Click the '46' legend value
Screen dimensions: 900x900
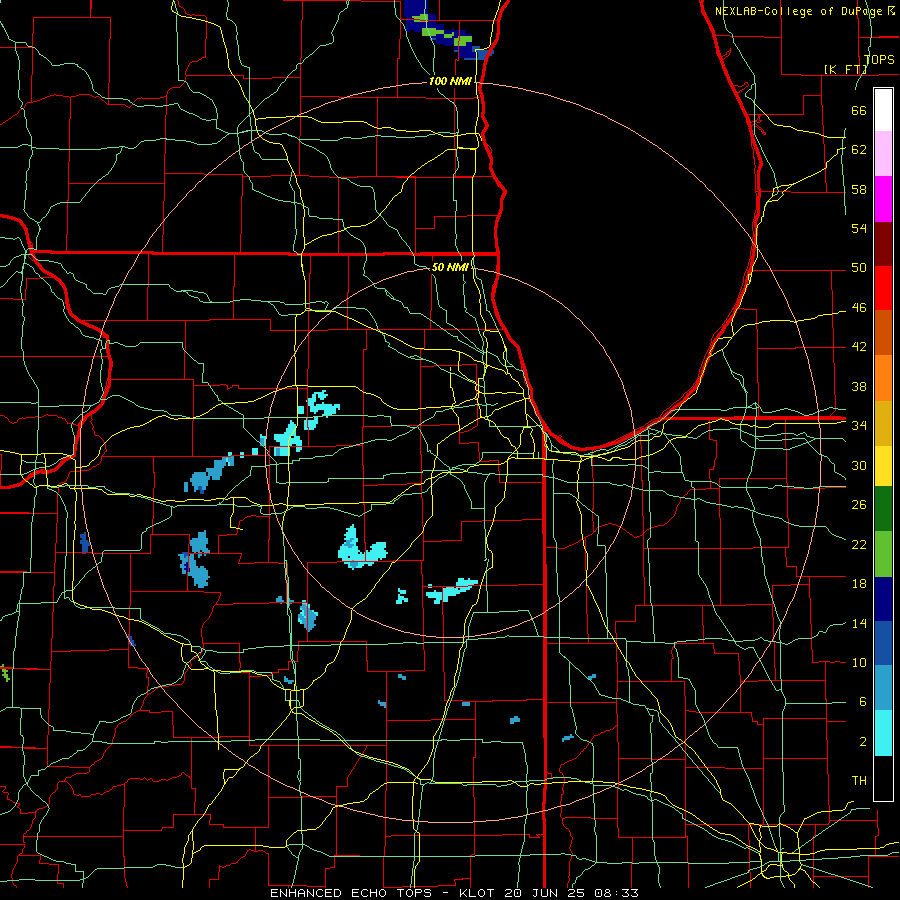pyautogui.click(x=859, y=308)
